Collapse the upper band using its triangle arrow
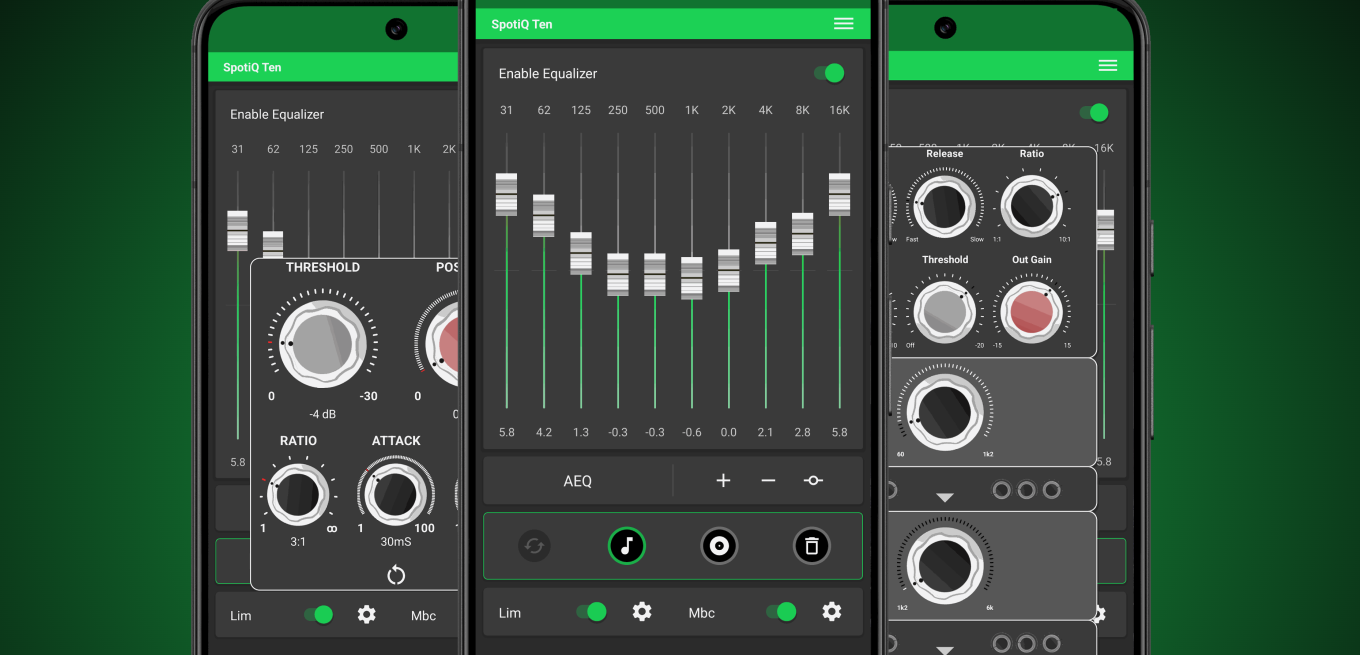 pos(946,495)
